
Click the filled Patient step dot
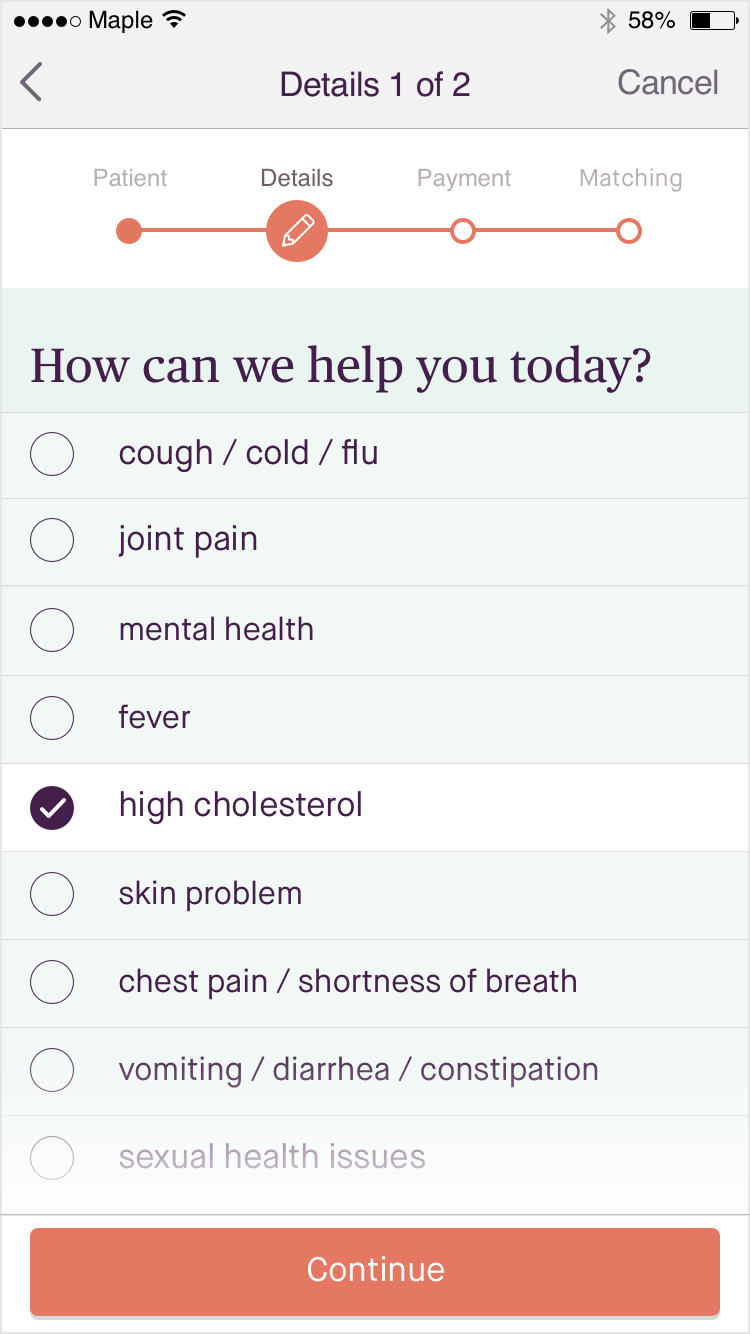point(129,231)
